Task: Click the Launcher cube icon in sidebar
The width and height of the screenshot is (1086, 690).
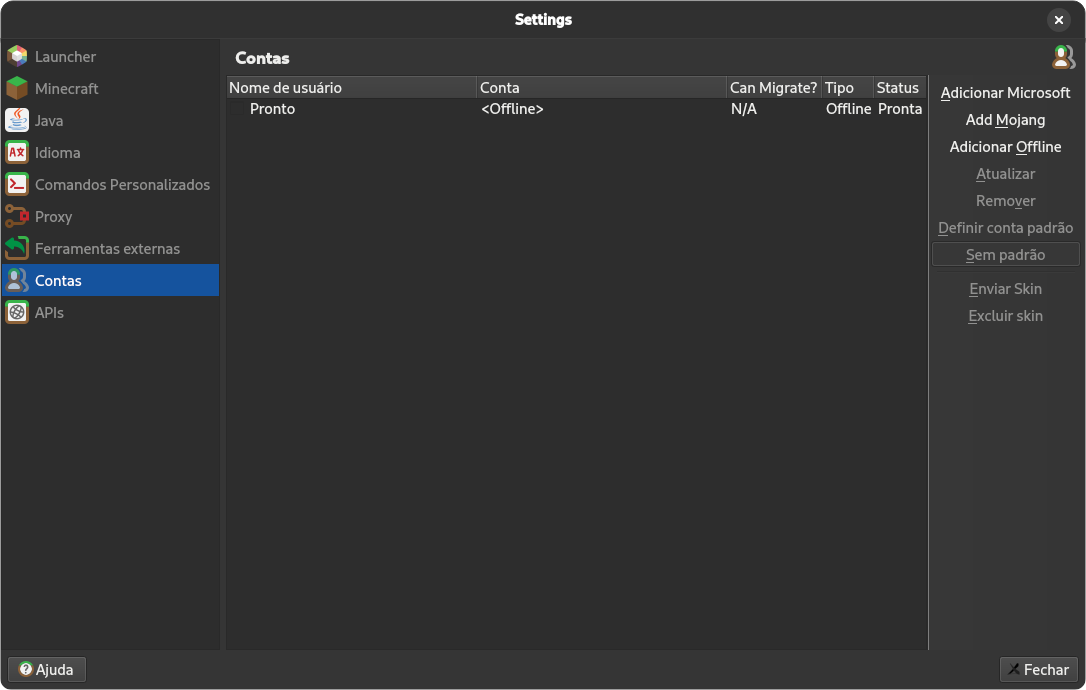Action: [x=17, y=56]
